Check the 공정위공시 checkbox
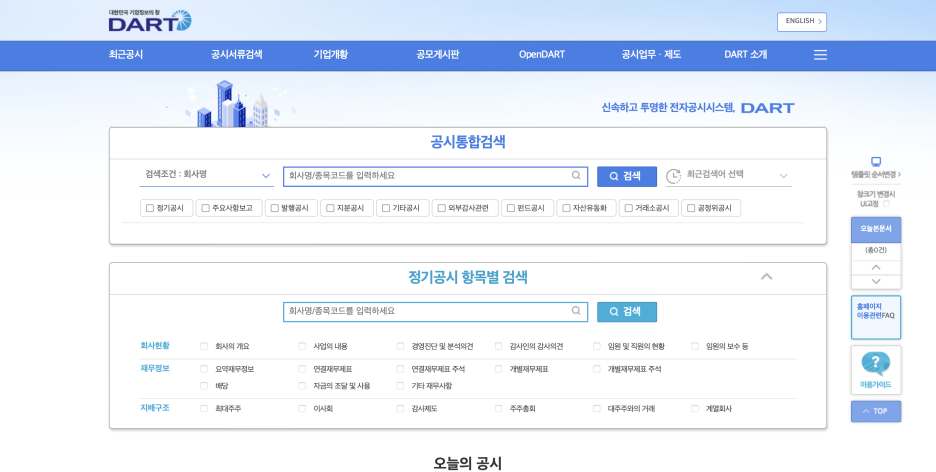This screenshot has height=472, width=936. [x=691, y=208]
